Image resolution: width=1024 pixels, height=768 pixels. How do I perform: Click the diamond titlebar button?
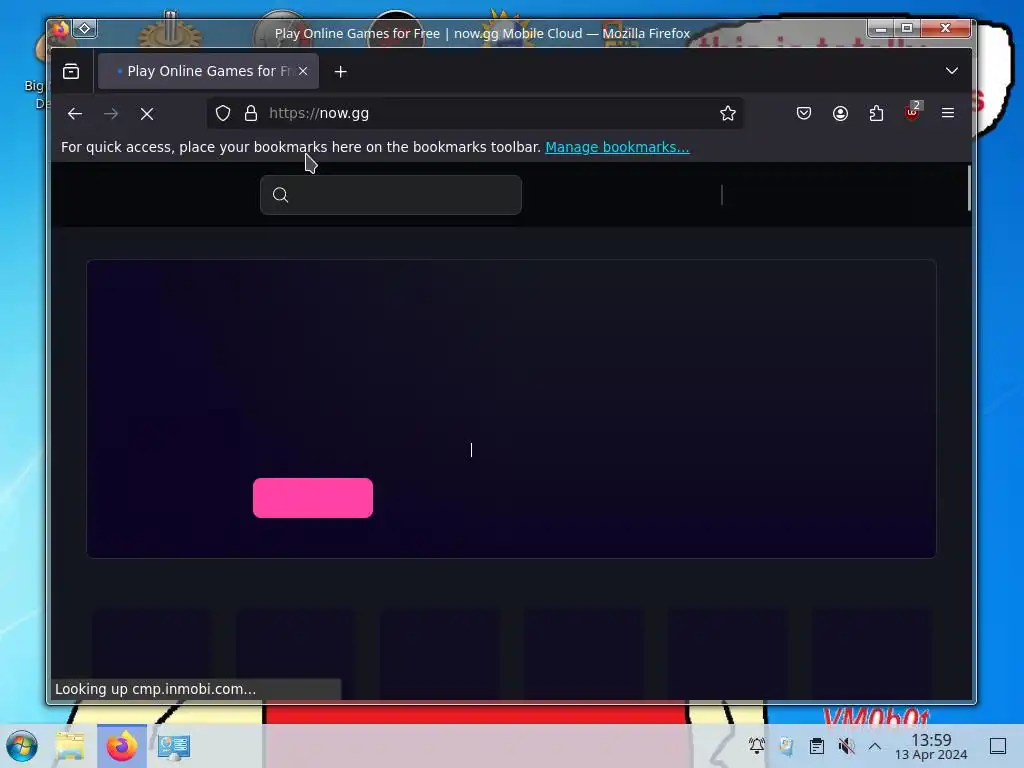(x=85, y=28)
